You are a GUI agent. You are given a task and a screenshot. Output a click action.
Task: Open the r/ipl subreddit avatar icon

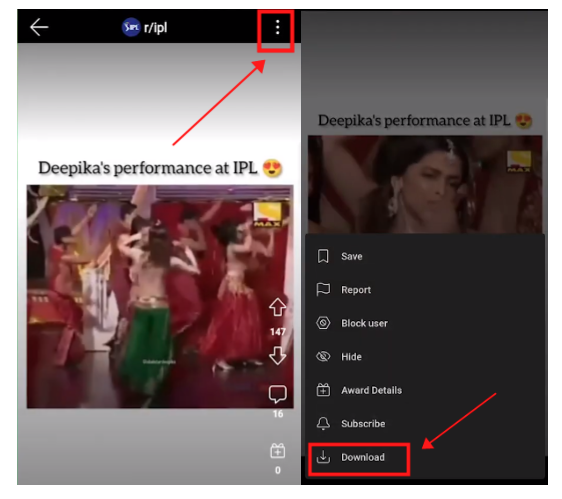131,27
